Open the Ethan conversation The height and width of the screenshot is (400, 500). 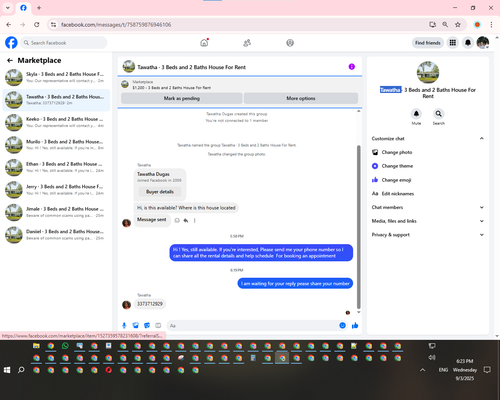tap(56, 167)
